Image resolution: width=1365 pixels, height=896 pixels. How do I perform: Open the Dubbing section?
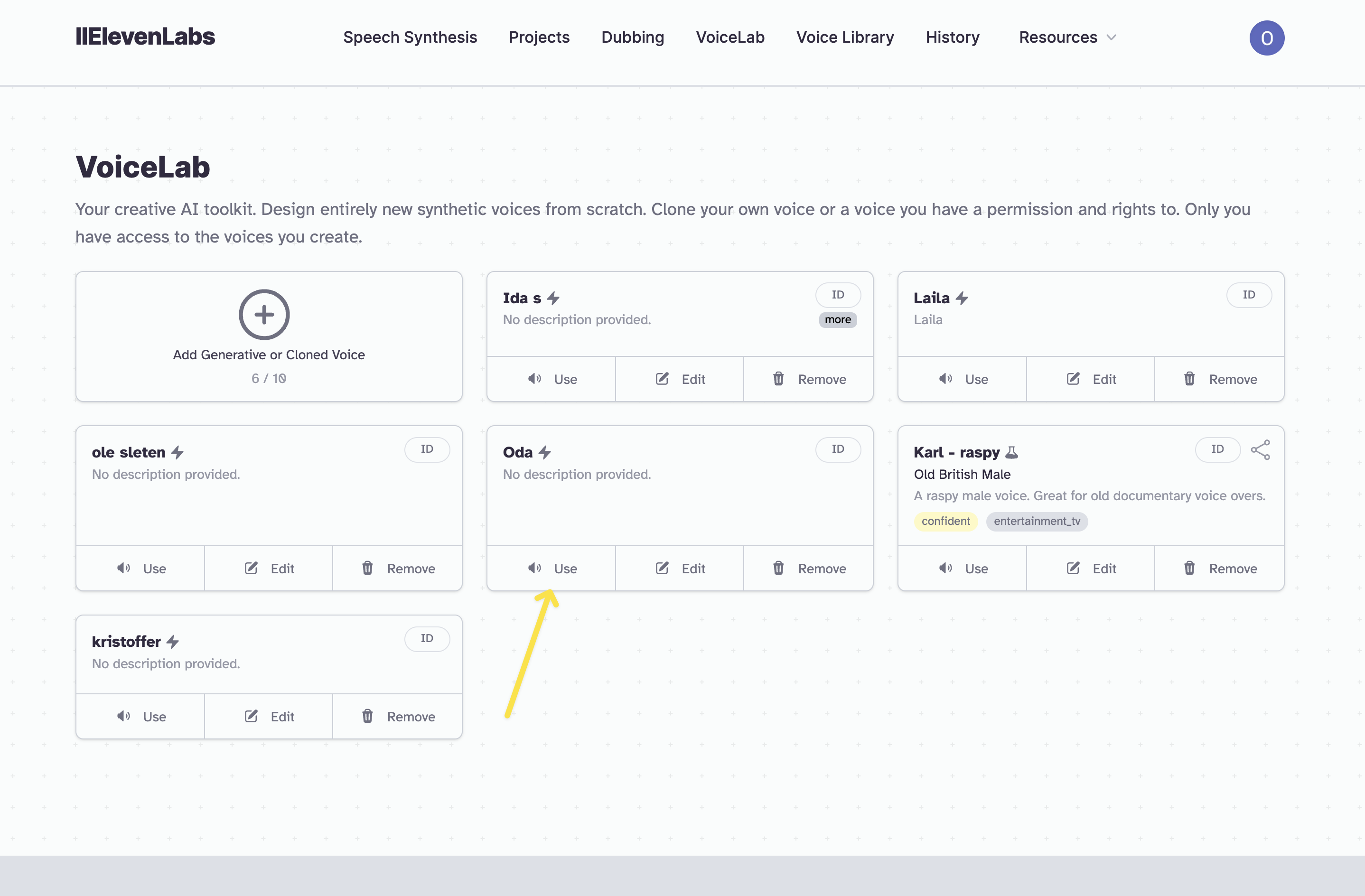(x=632, y=37)
